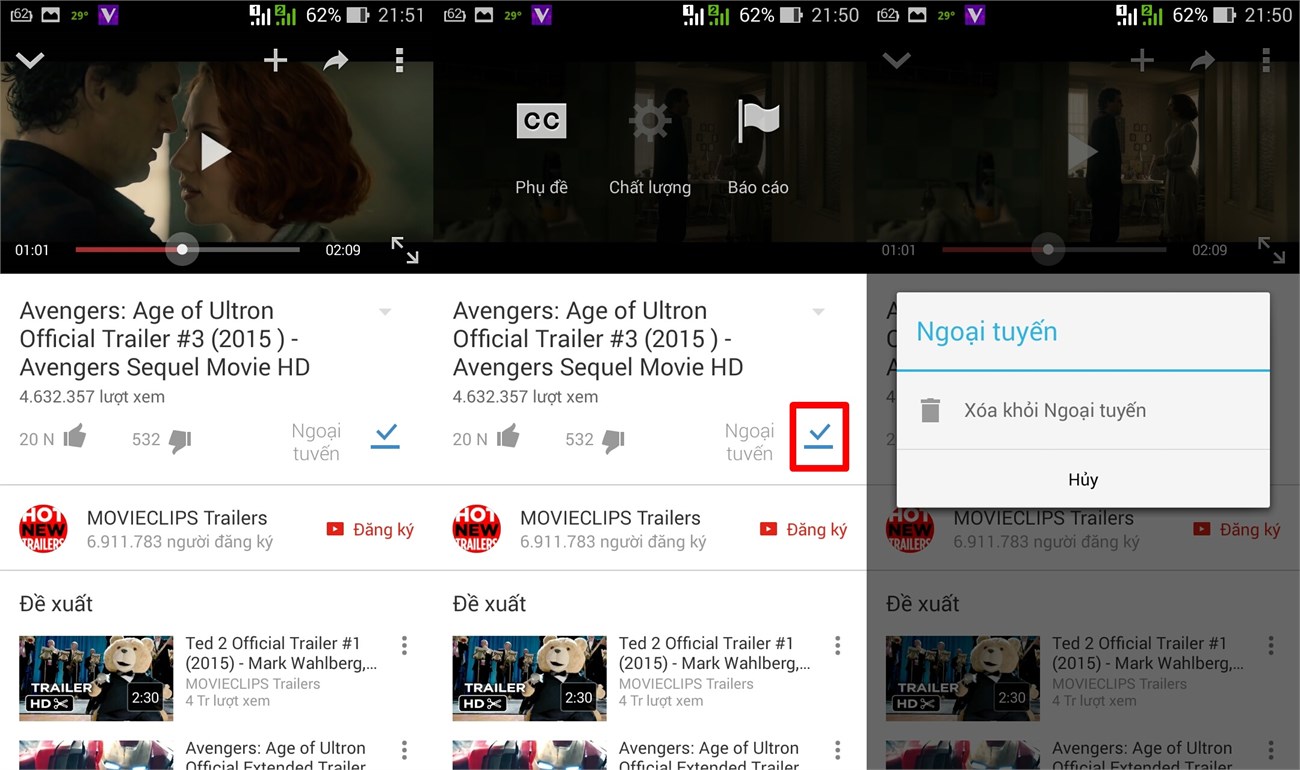Viewport: 1300px width, 770px height.
Task: Choose Báo cáo report flag in middle screen
Action: coord(758,148)
